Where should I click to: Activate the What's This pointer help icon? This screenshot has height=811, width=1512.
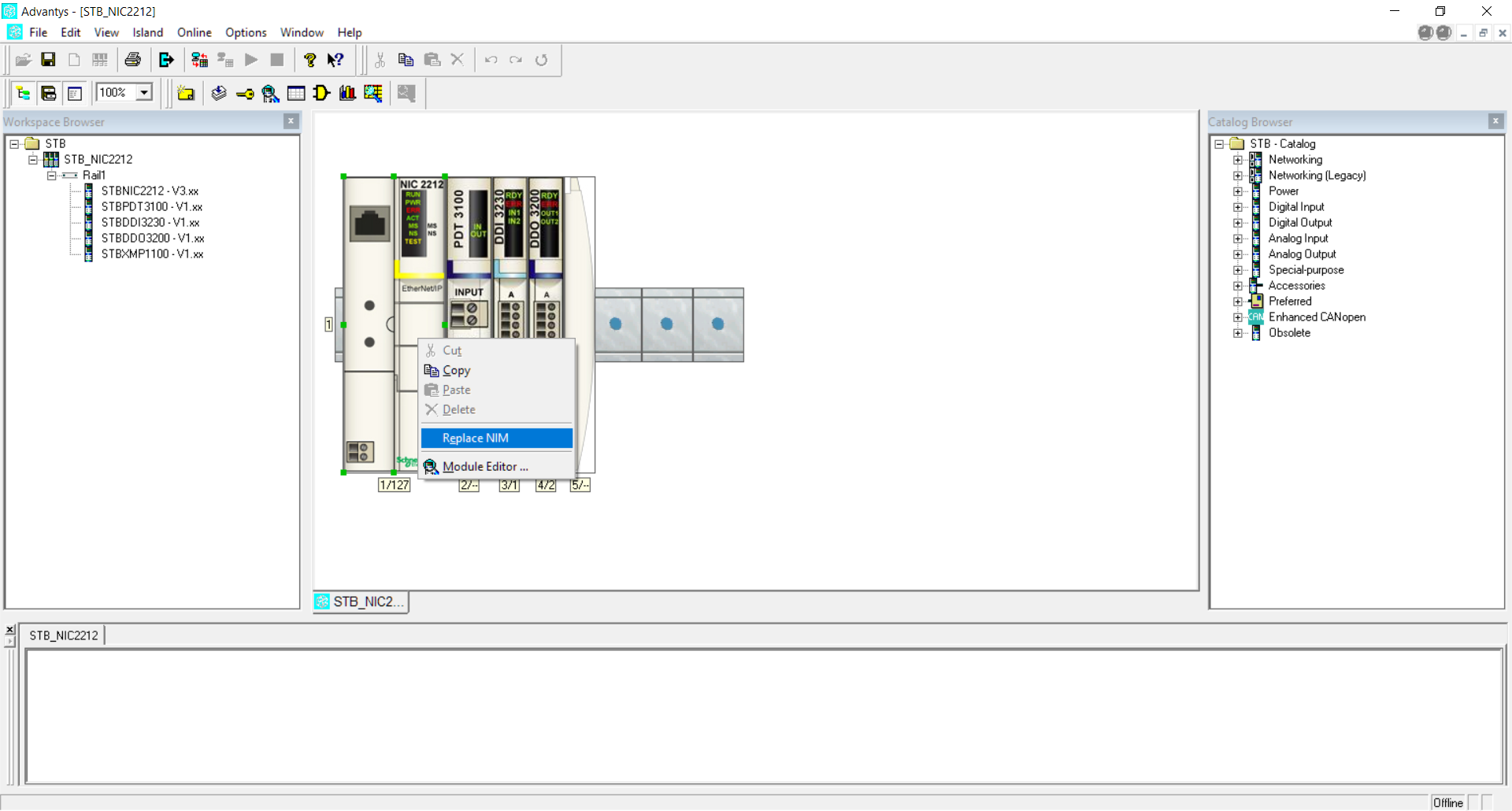pos(335,60)
